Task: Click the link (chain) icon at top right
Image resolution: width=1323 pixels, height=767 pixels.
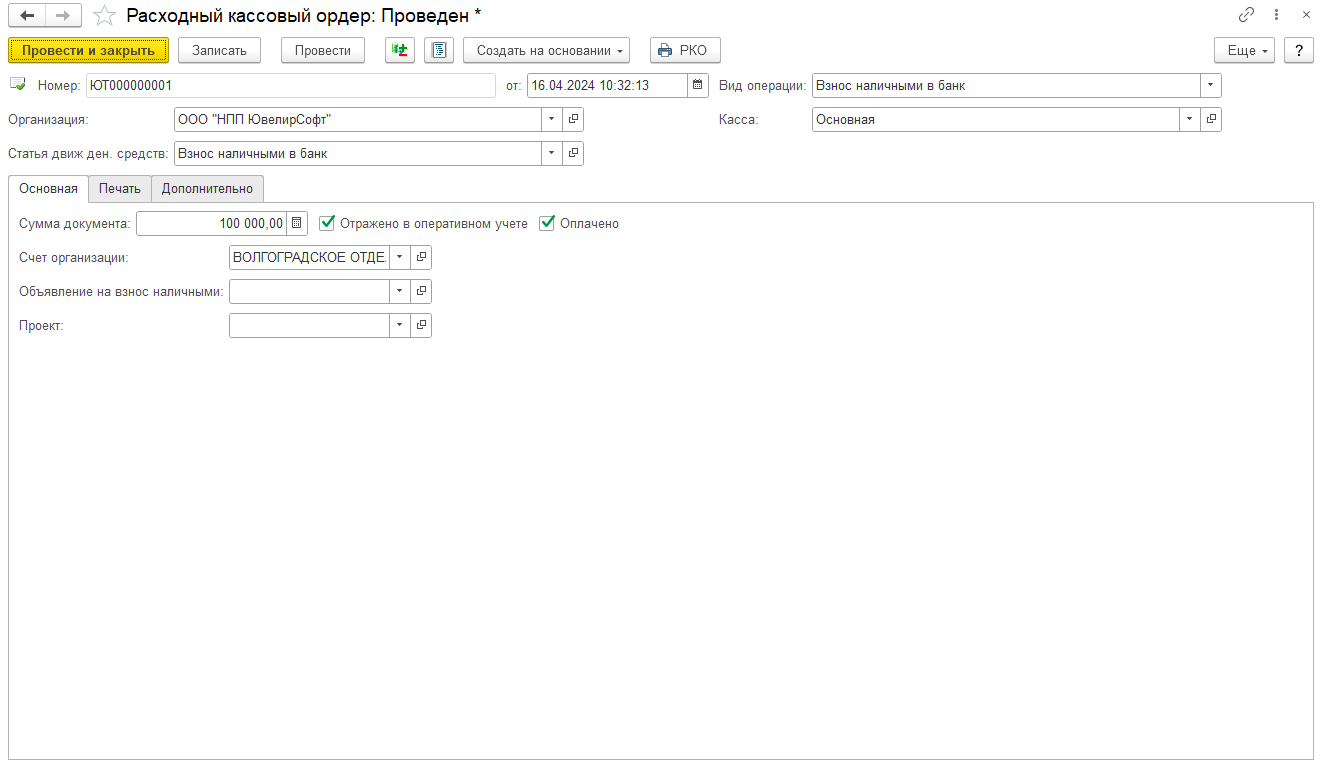Action: (1246, 15)
